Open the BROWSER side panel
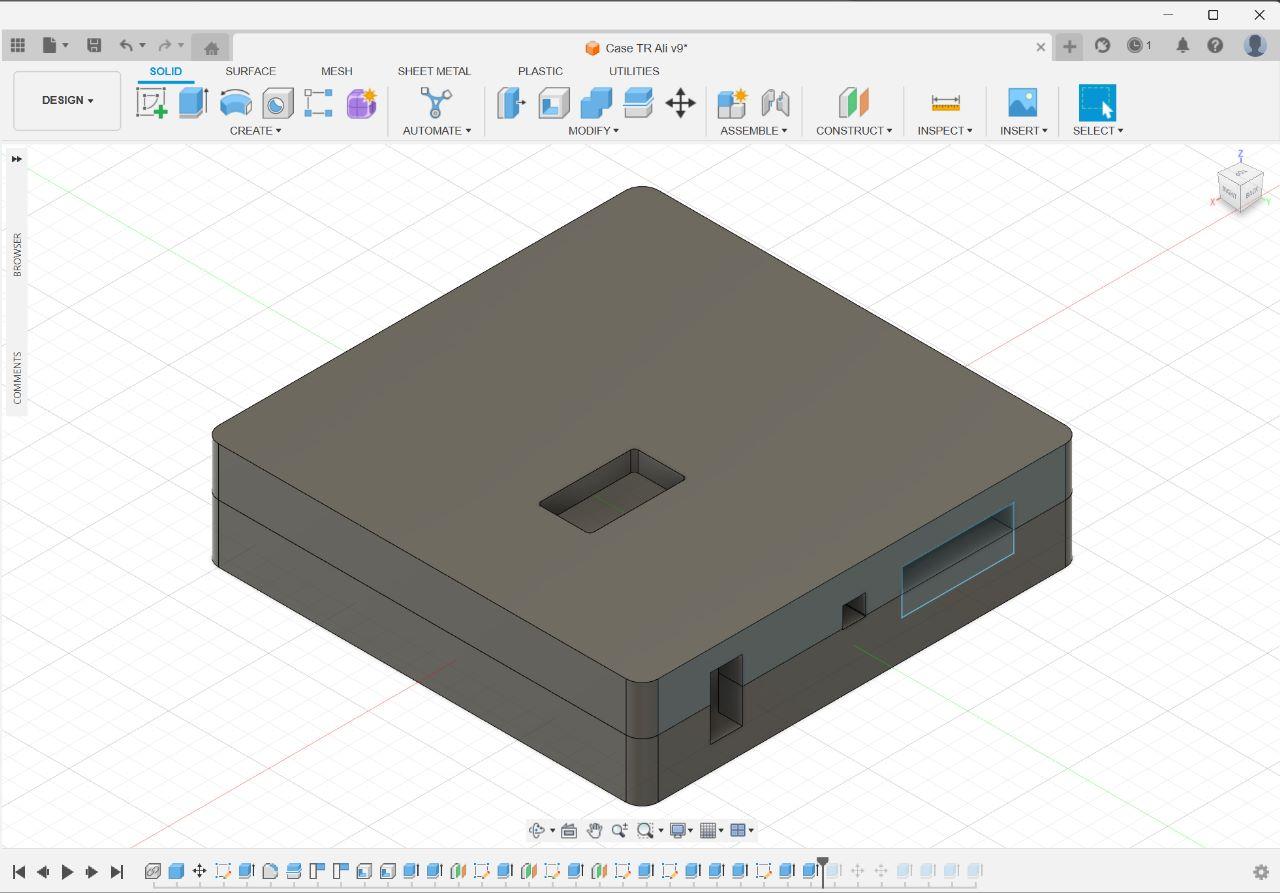 (x=17, y=255)
